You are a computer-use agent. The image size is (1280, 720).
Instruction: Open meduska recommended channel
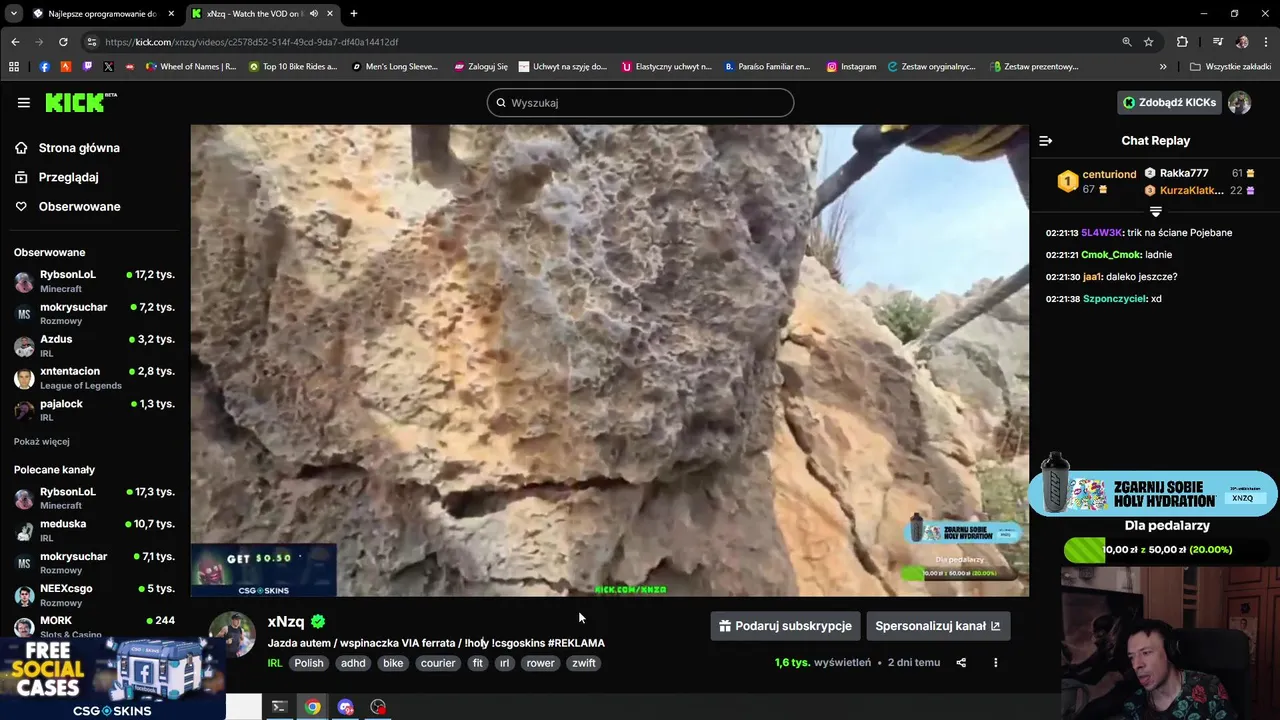(x=94, y=530)
